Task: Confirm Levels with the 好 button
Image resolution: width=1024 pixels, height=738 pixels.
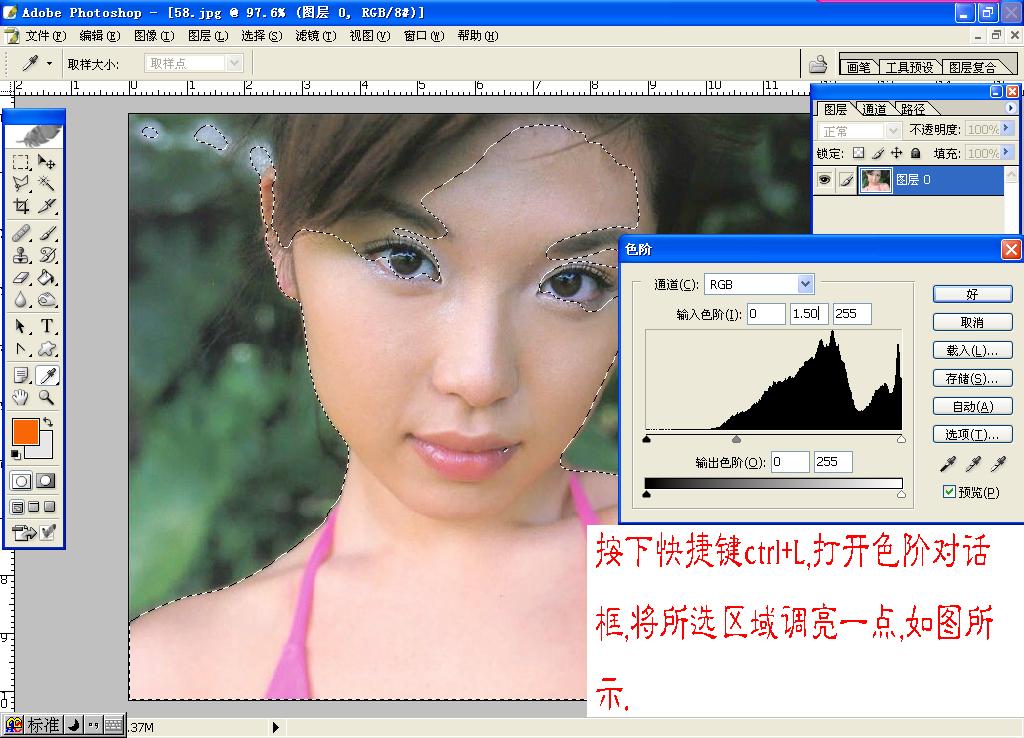Action: click(x=972, y=294)
